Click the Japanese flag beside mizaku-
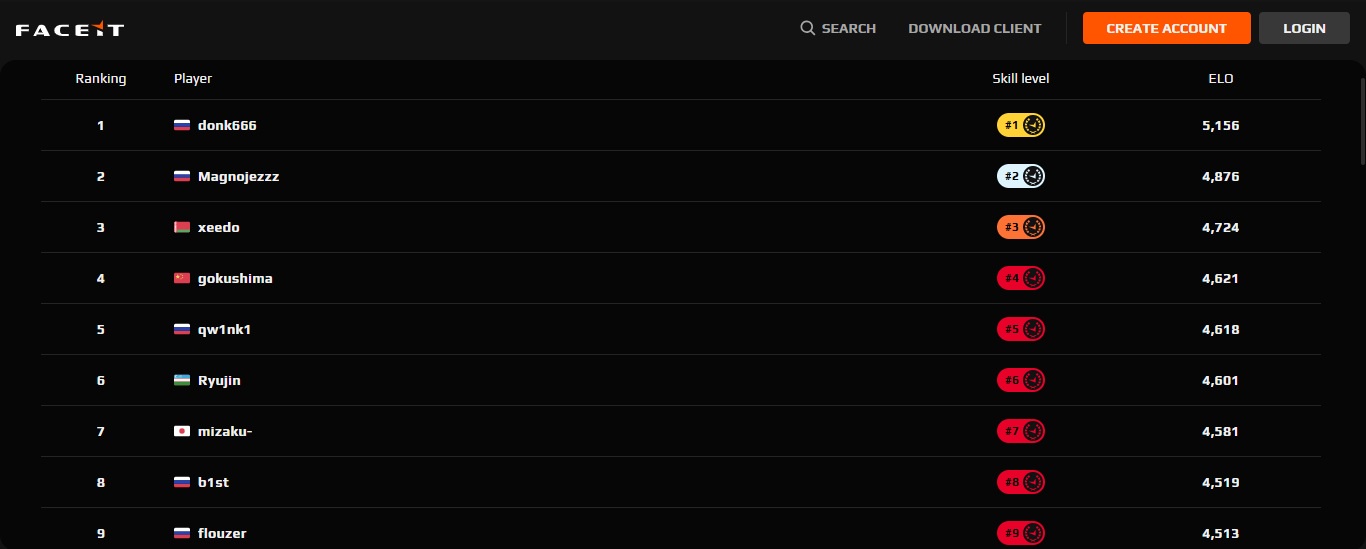This screenshot has width=1366, height=549. (182, 431)
